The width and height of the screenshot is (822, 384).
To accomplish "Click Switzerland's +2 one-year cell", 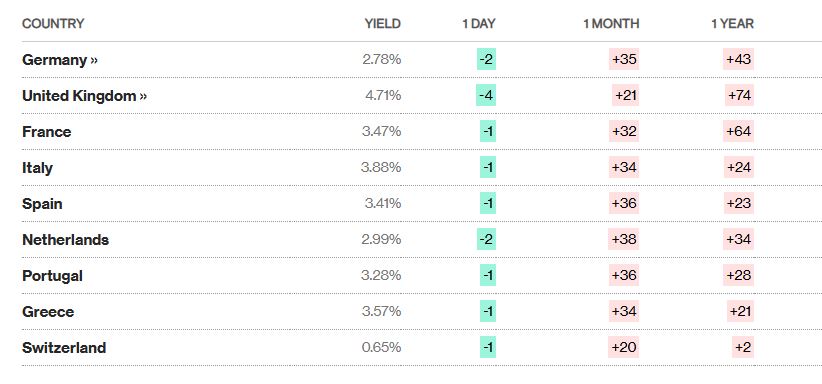I will pyautogui.click(x=743, y=347).
